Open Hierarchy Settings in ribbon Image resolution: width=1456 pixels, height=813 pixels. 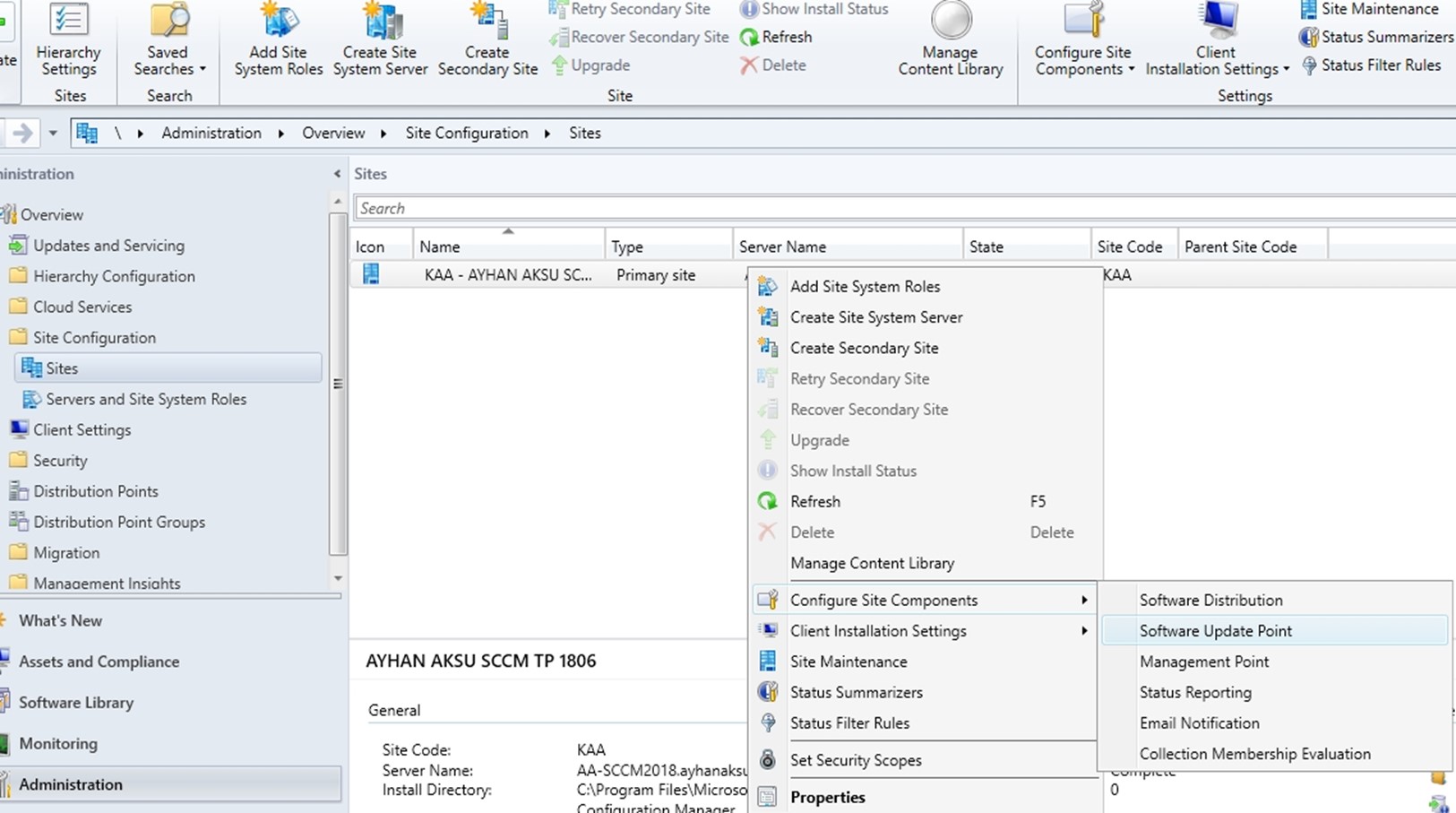tap(68, 40)
